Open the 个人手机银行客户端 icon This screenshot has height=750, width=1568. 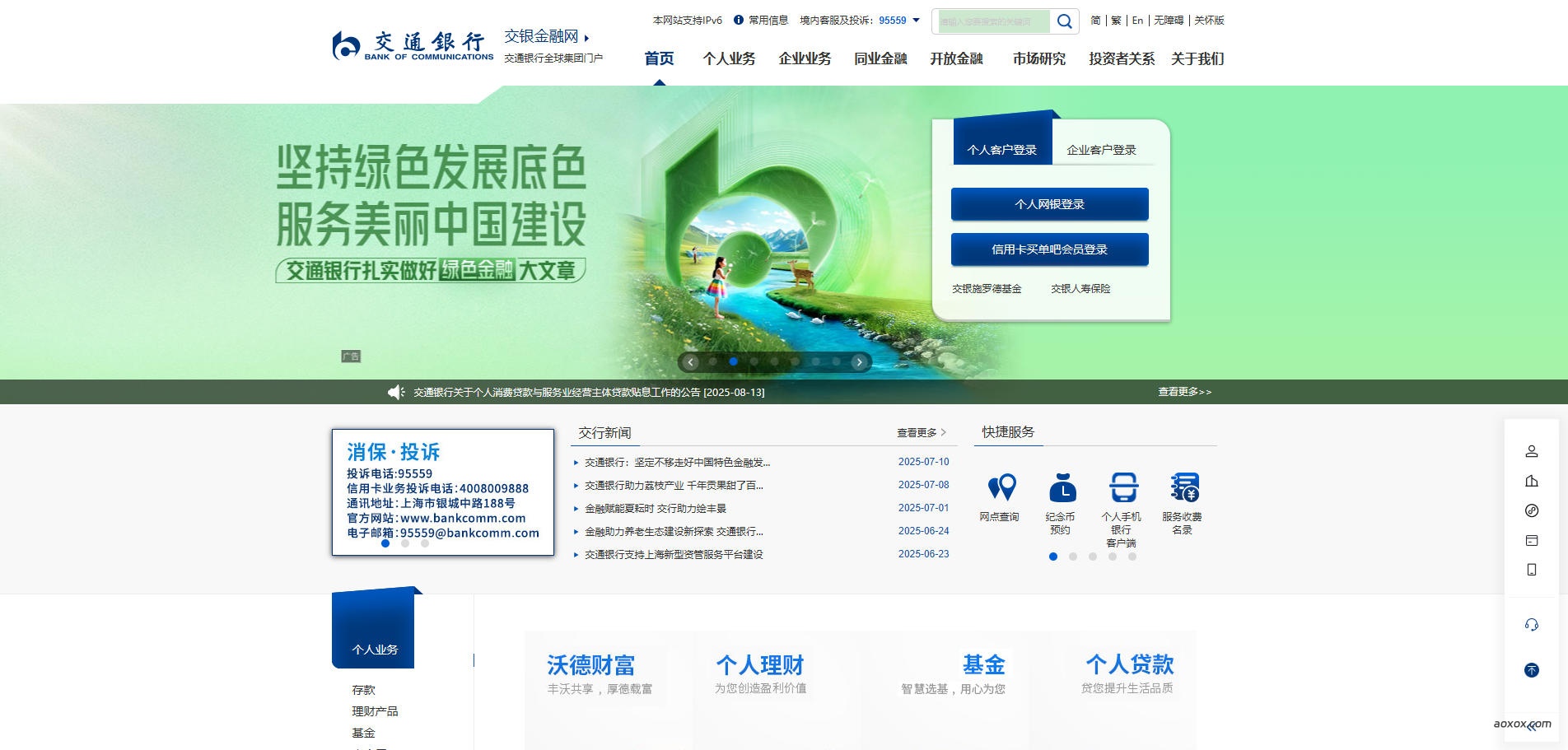(x=1122, y=487)
